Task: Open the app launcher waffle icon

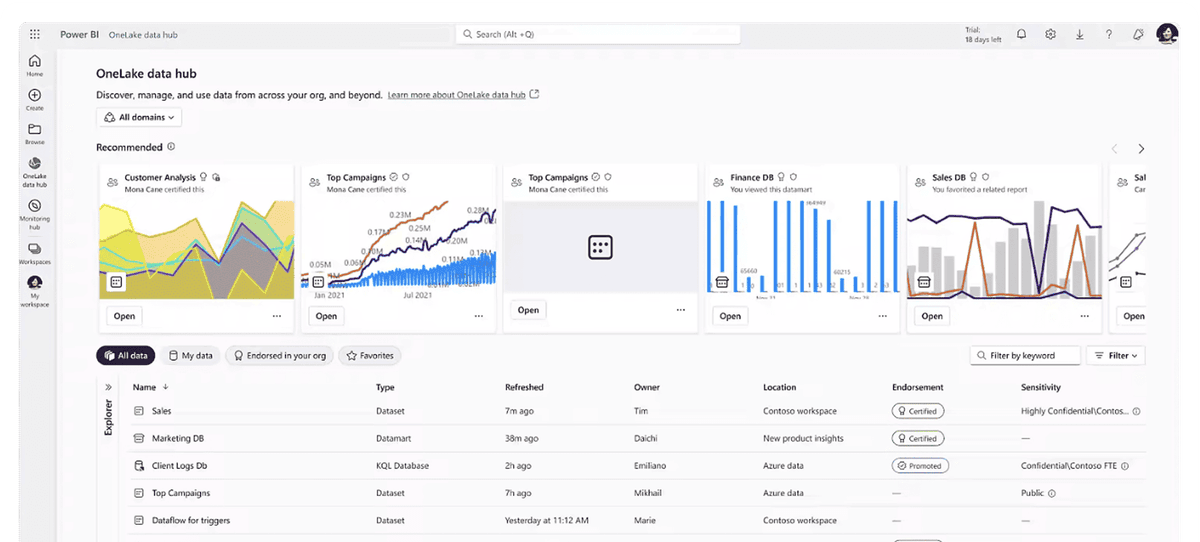Action: coord(35,34)
